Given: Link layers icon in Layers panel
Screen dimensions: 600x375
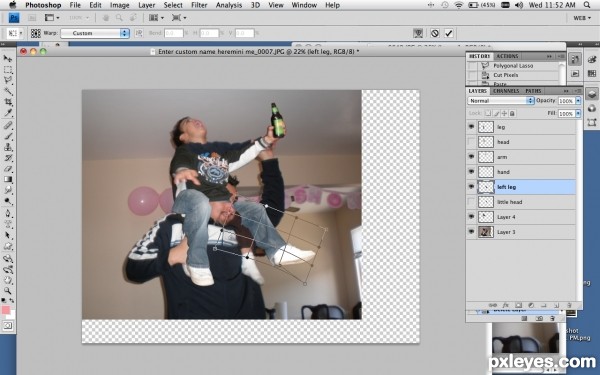Looking at the screenshot, I should click(493, 305).
